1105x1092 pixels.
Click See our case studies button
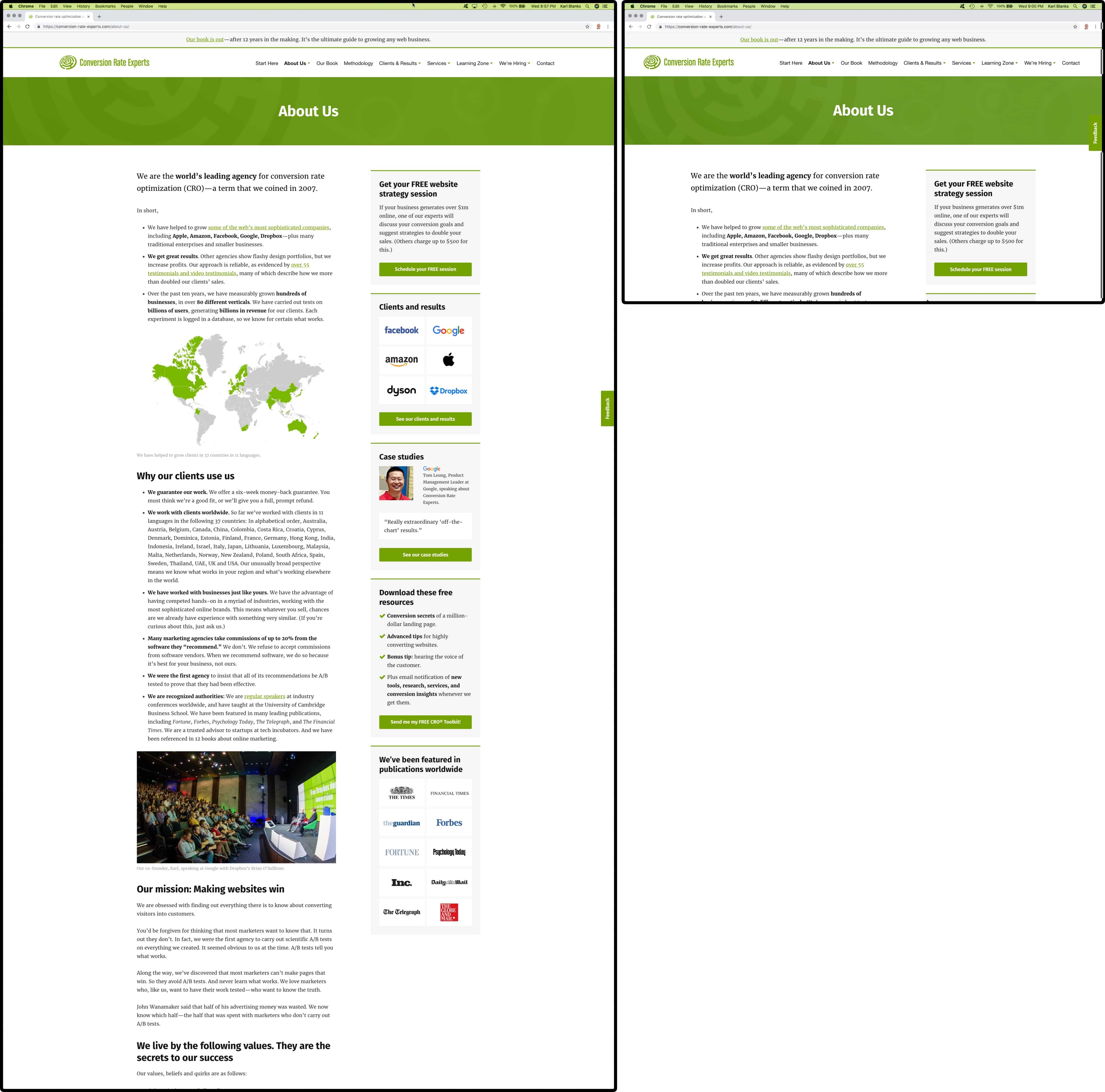pos(425,555)
